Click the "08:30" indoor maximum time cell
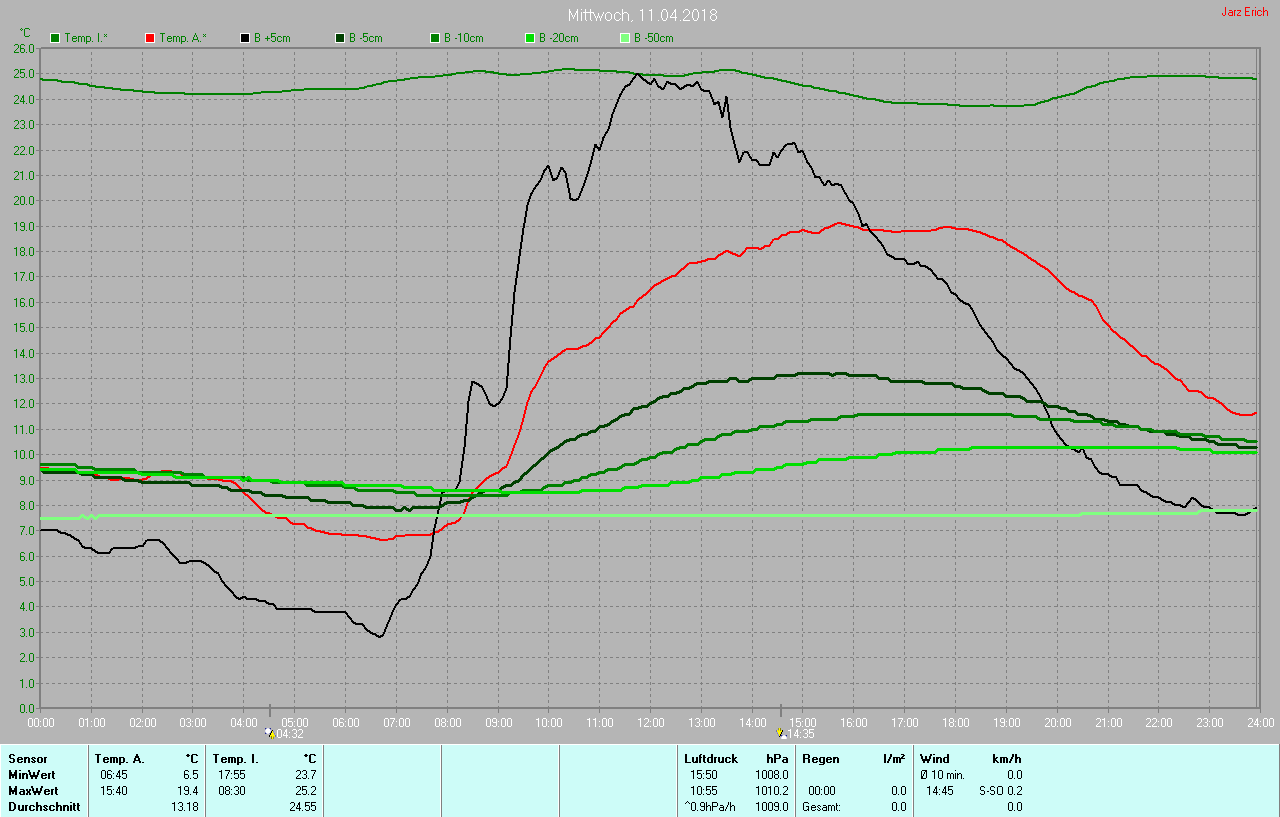Screen dimensions: 1280x817 (231, 791)
